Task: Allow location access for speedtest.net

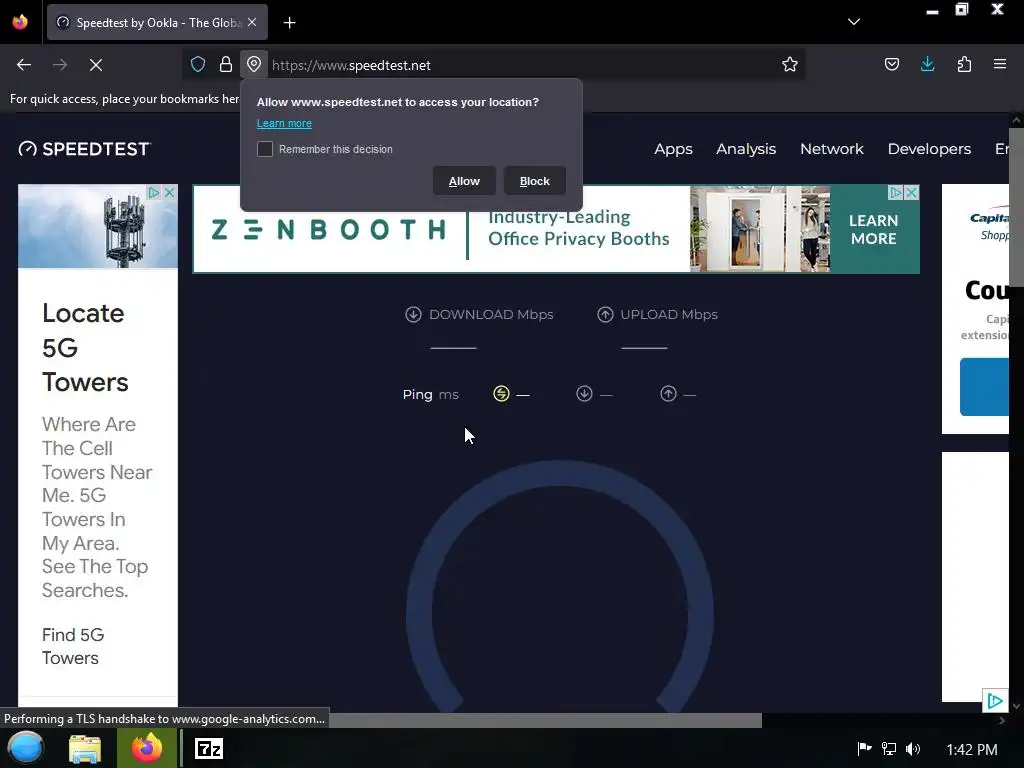Action: tap(464, 181)
